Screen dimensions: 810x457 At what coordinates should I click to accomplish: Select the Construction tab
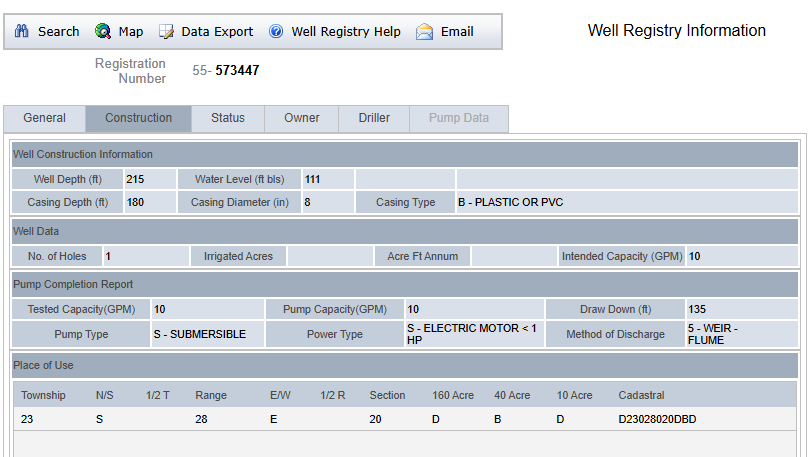[x=138, y=118]
